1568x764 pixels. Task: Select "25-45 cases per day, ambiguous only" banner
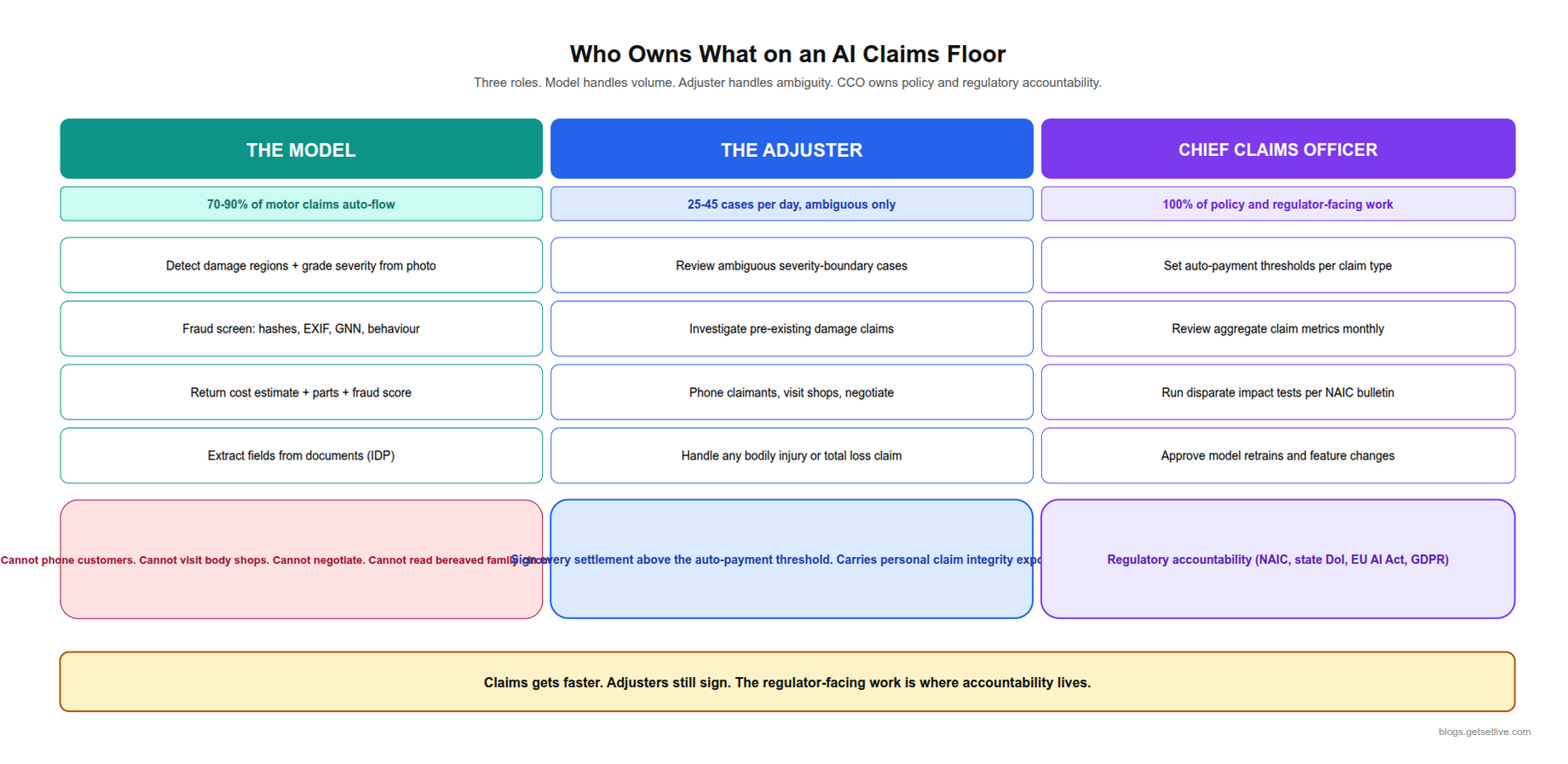792,205
